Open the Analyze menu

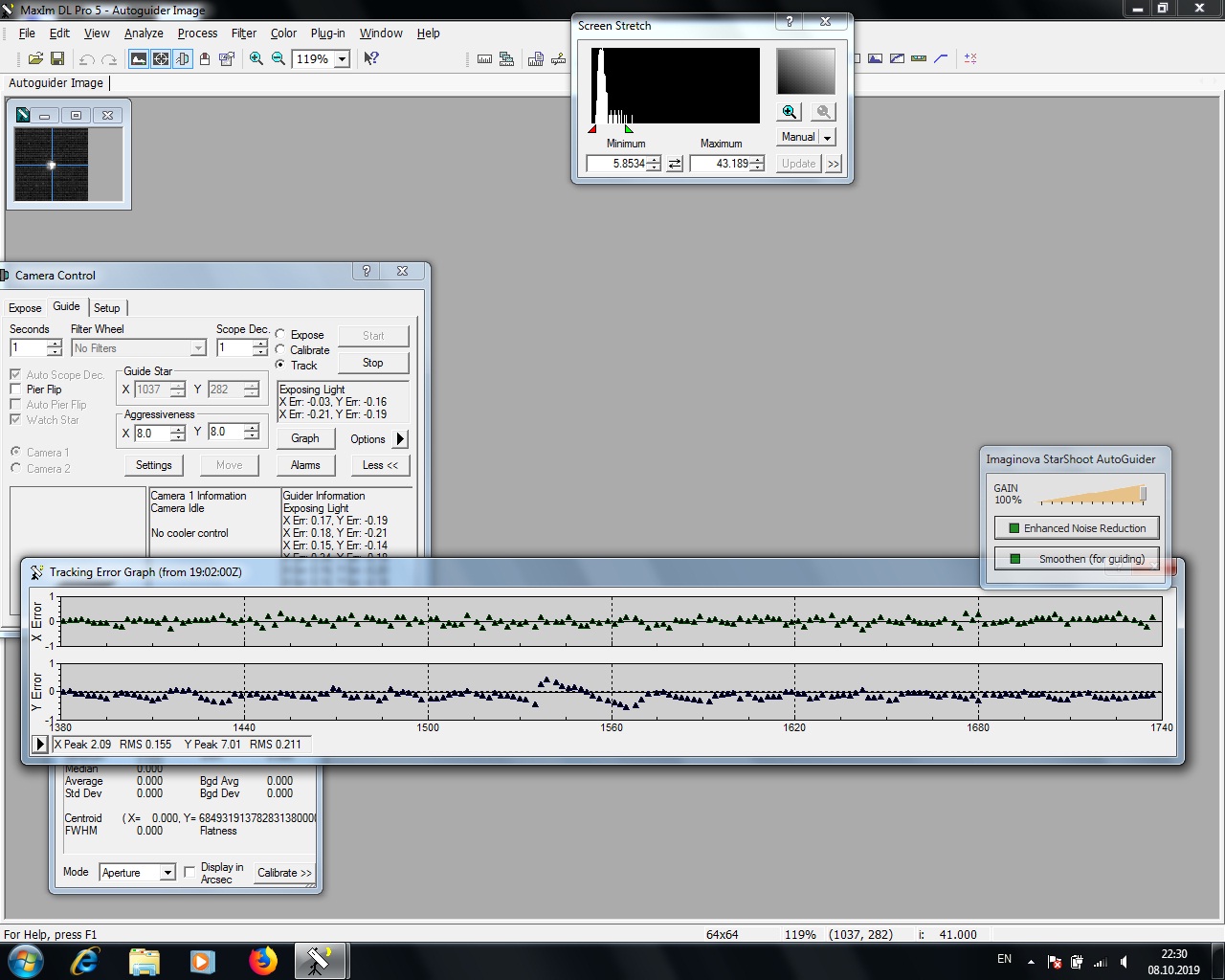click(144, 33)
